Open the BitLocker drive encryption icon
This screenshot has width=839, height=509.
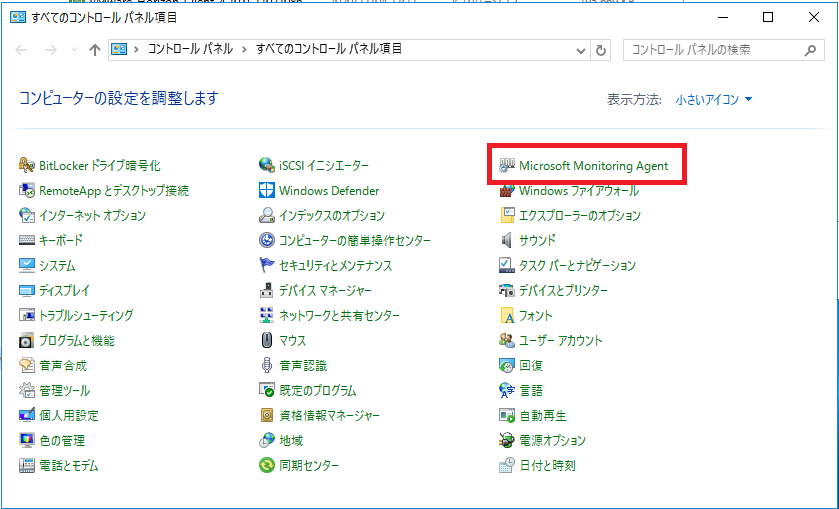[x=26, y=165]
